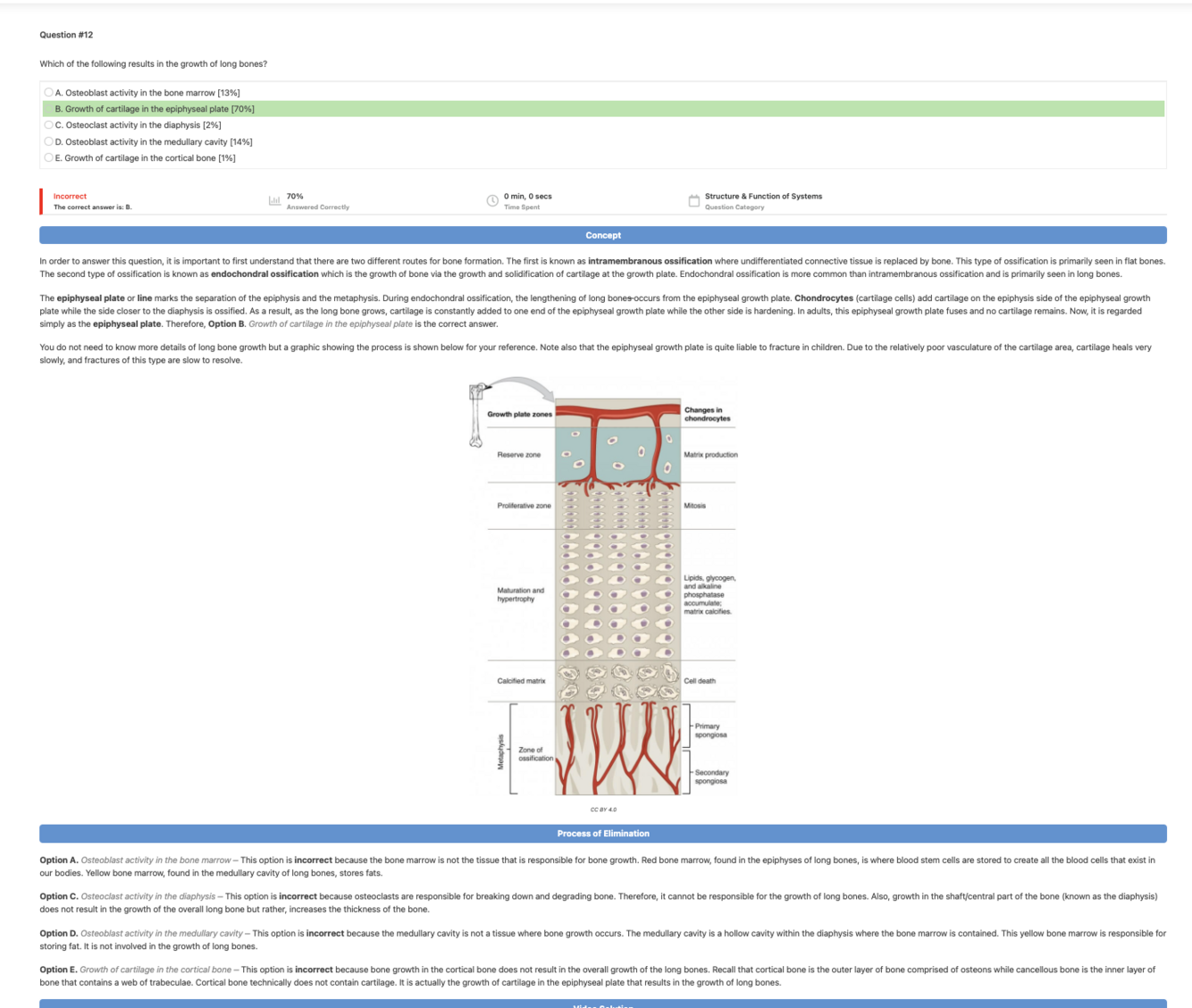Click the '0 min, 0 secs' time value
Viewport: 1192px width, 1008px height.
tap(528, 196)
